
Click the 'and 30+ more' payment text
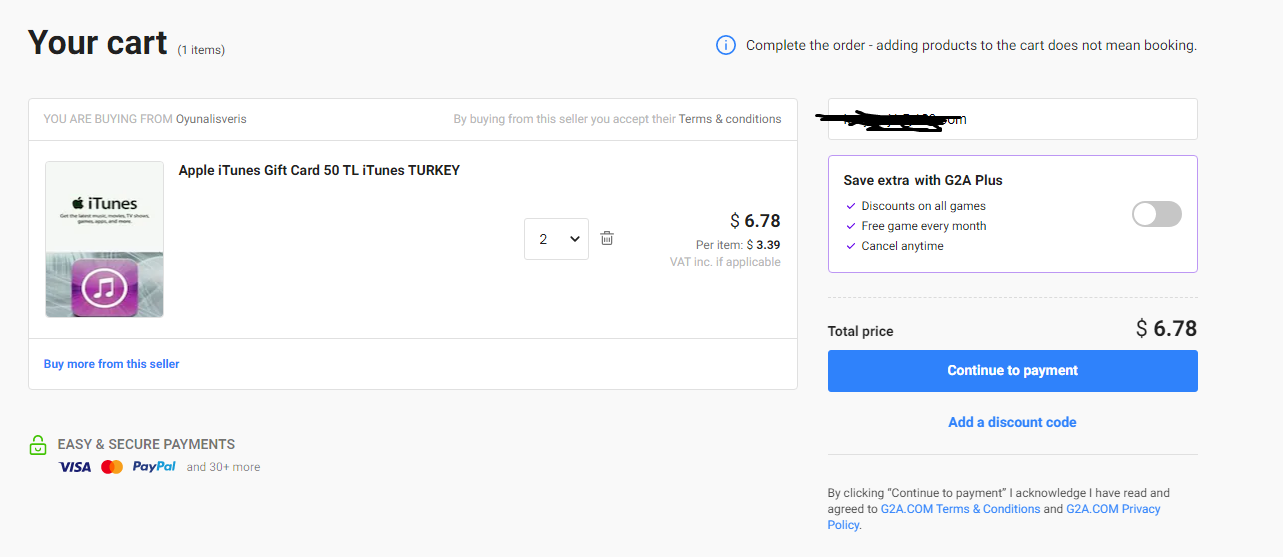pyautogui.click(x=223, y=467)
